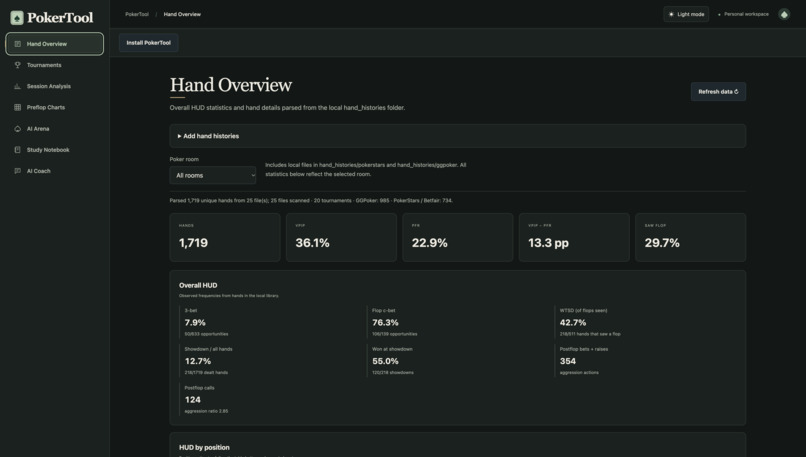Click the Showdown / all hands 12.7% value
806x457 pixels.
[x=198, y=361]
